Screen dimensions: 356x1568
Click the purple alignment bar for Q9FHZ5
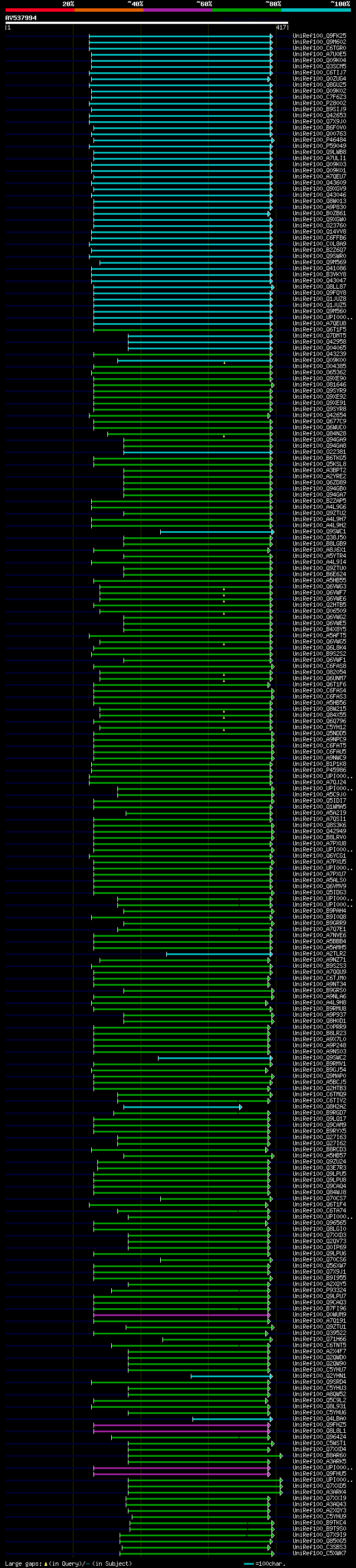pos(181,1425)
